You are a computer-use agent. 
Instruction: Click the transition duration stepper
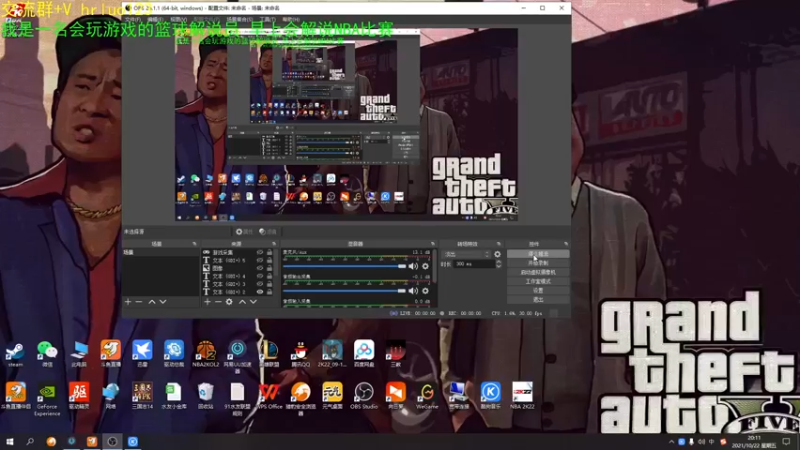pyautogui.click(x=498, y=264)
